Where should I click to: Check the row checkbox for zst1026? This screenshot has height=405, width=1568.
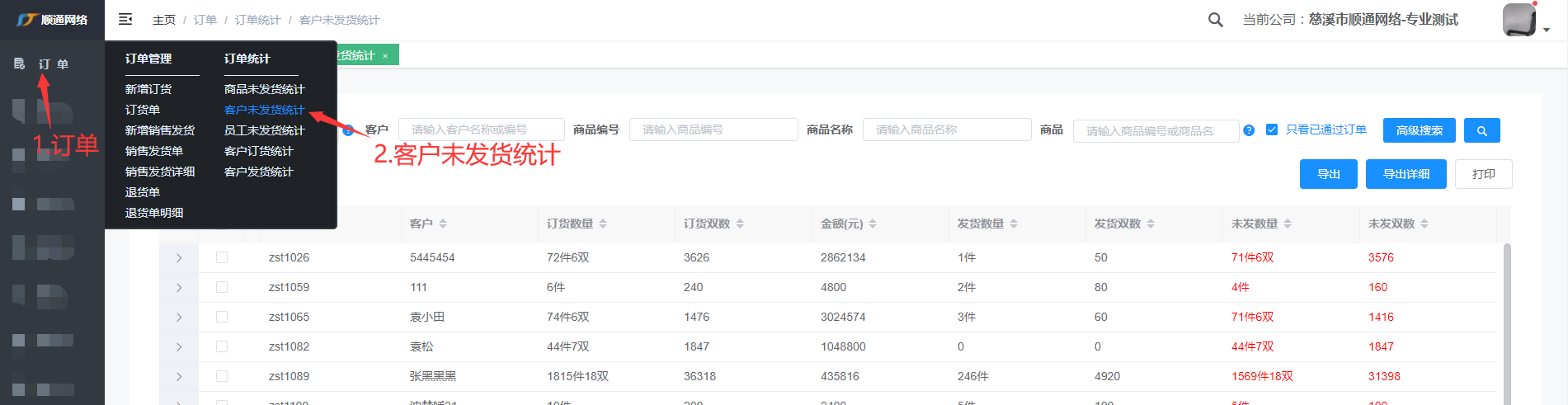click(x=222, y=257)
